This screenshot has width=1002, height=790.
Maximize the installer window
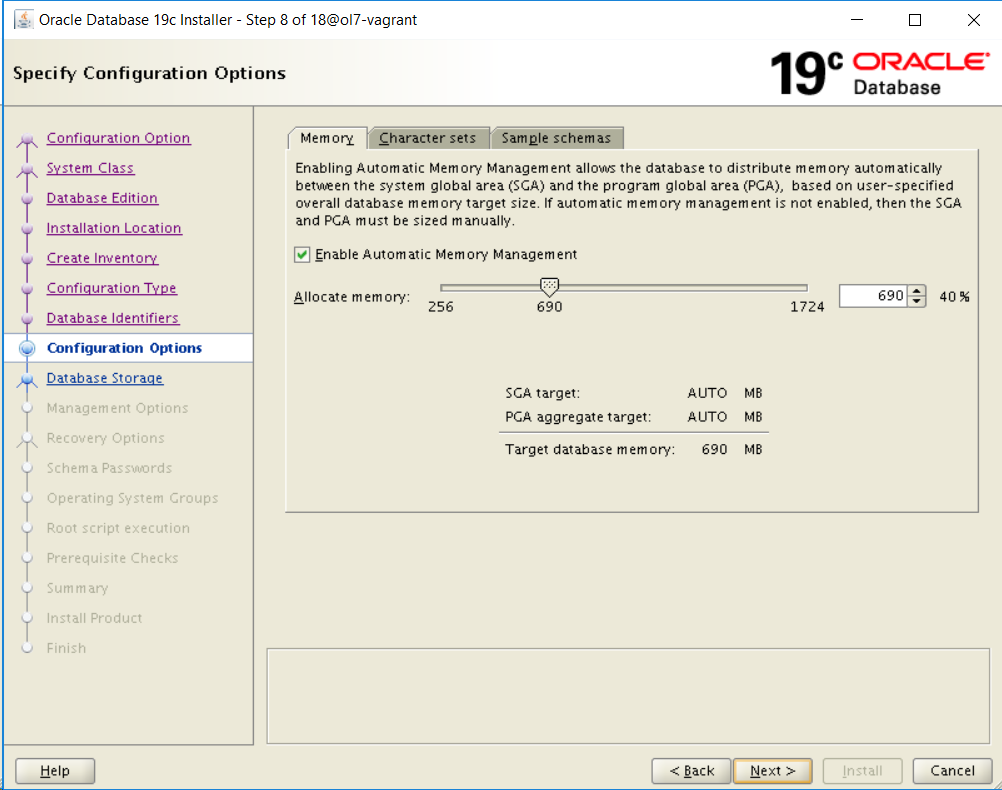pos(915,20)
